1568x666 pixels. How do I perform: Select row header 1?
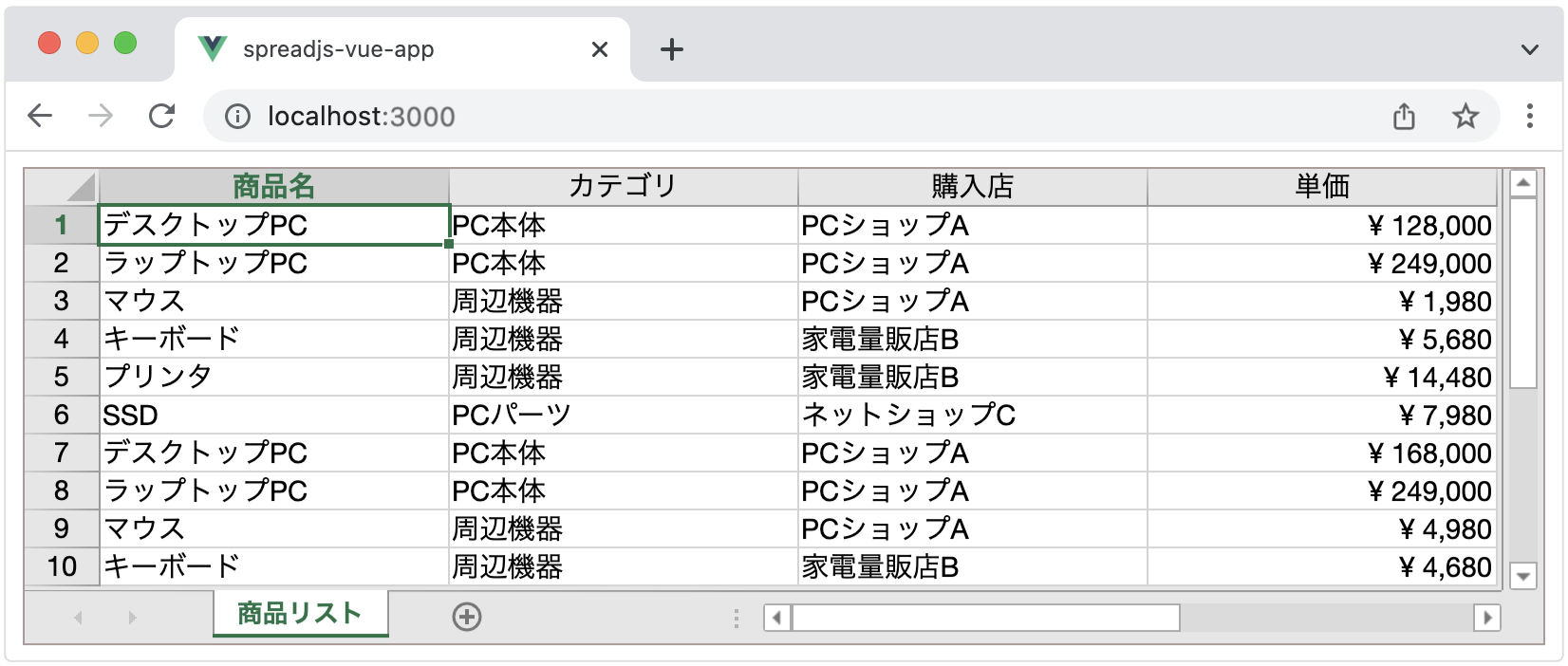click(62, 225)
